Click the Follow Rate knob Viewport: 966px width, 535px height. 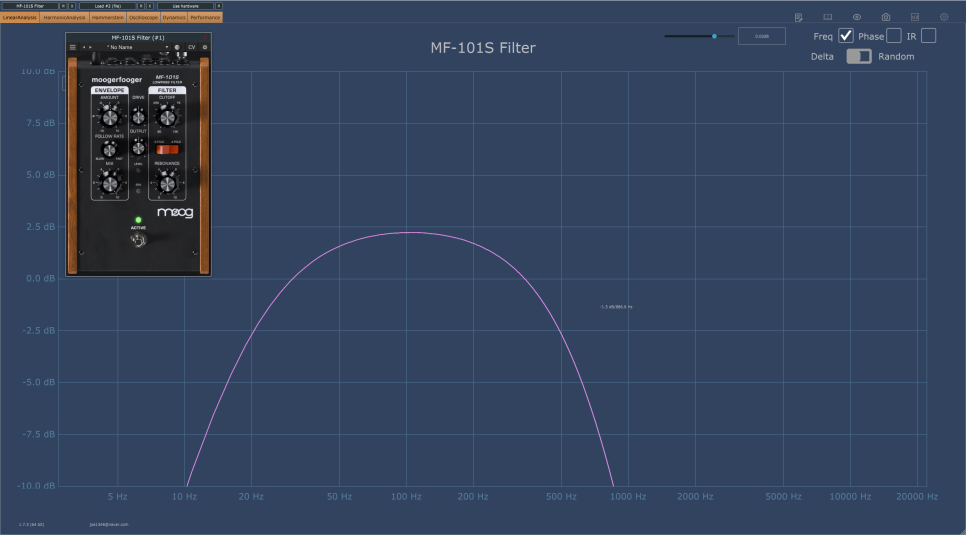point(109,149)
